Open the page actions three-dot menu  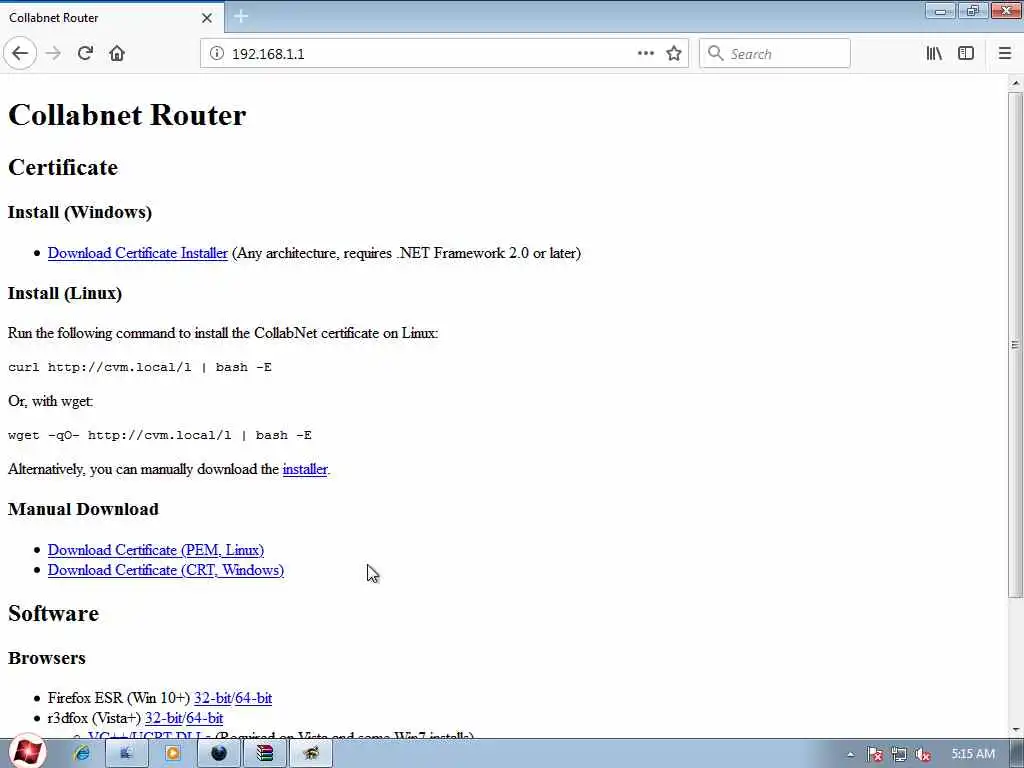(645, 54)
